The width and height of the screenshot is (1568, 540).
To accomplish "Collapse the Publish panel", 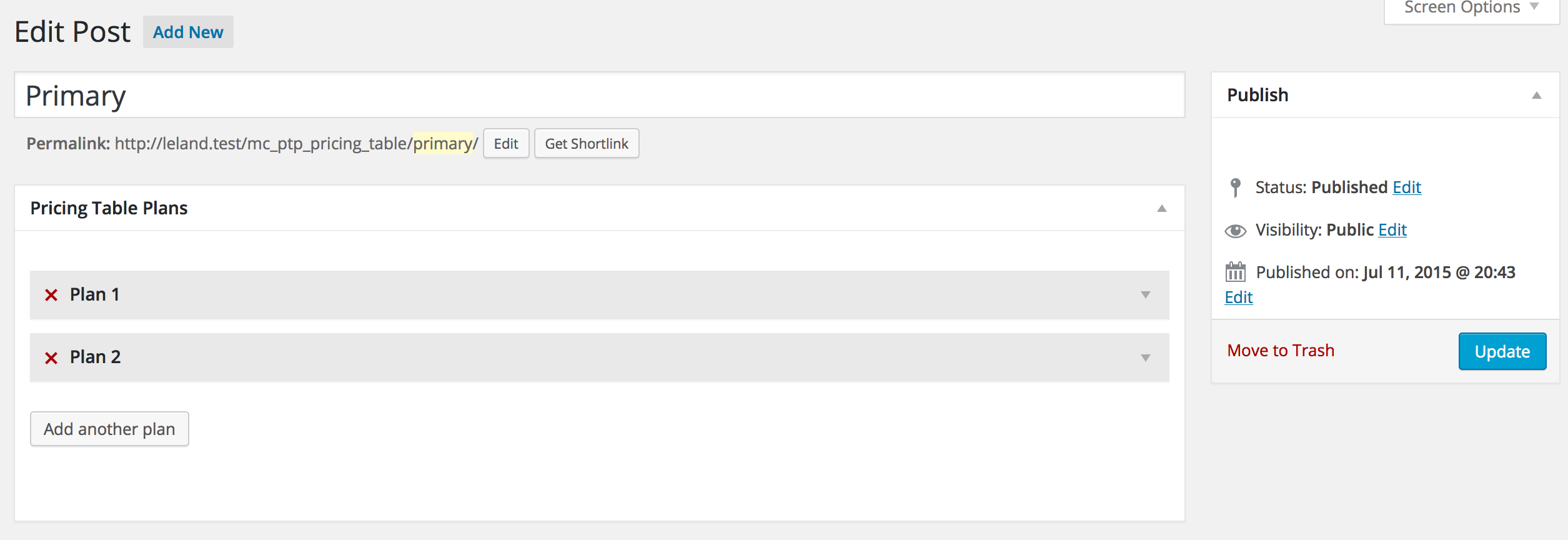I will (x=1536, y=96).
